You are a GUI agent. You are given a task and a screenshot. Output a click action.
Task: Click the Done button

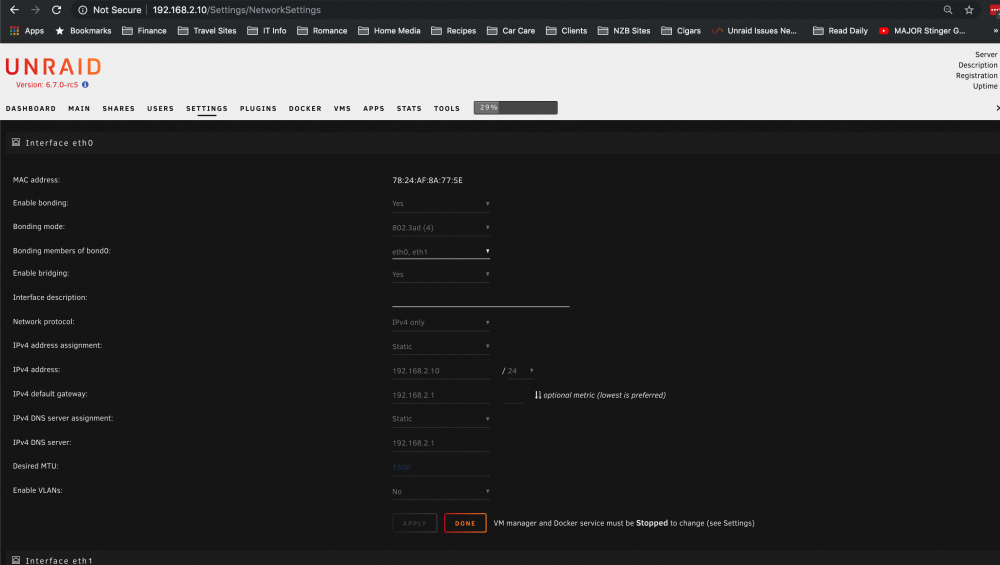[465, 523]
